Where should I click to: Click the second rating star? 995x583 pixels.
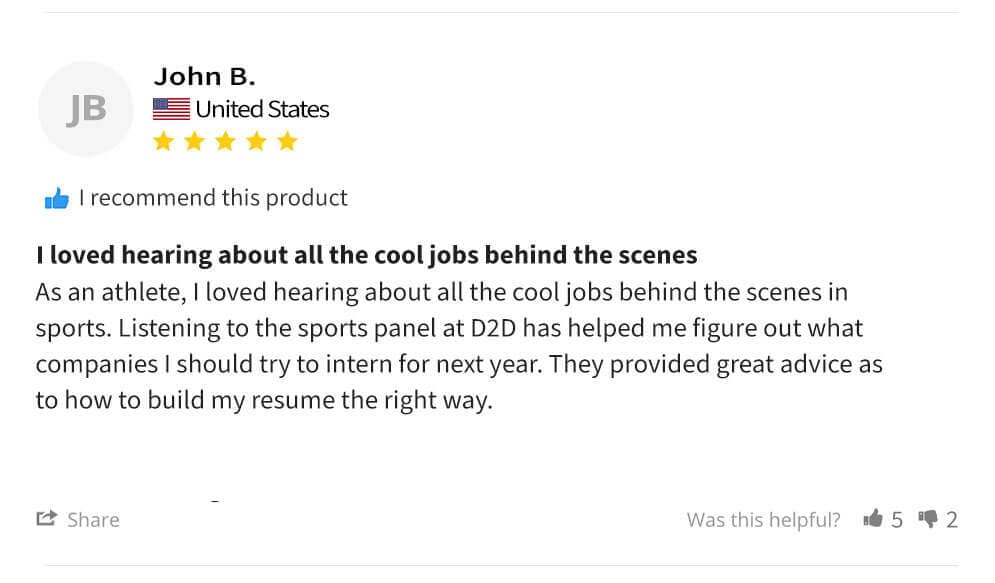coord(194,141)
